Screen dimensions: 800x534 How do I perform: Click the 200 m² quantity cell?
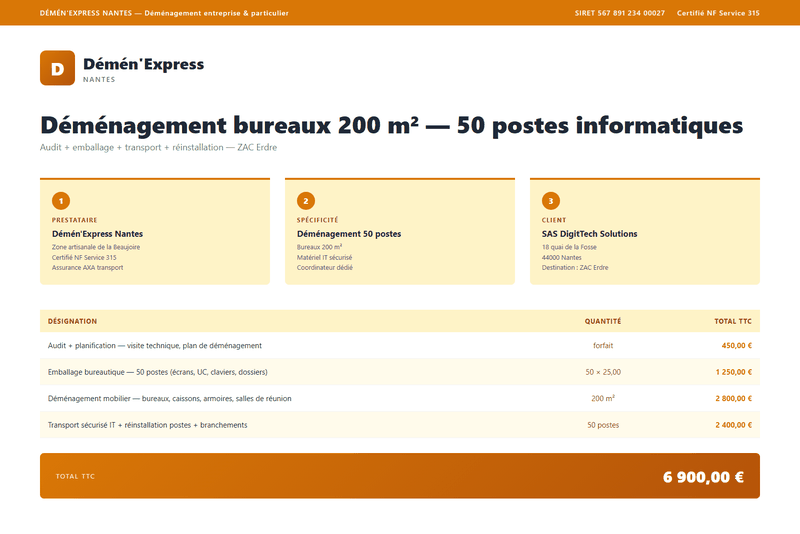click(603, 399)
